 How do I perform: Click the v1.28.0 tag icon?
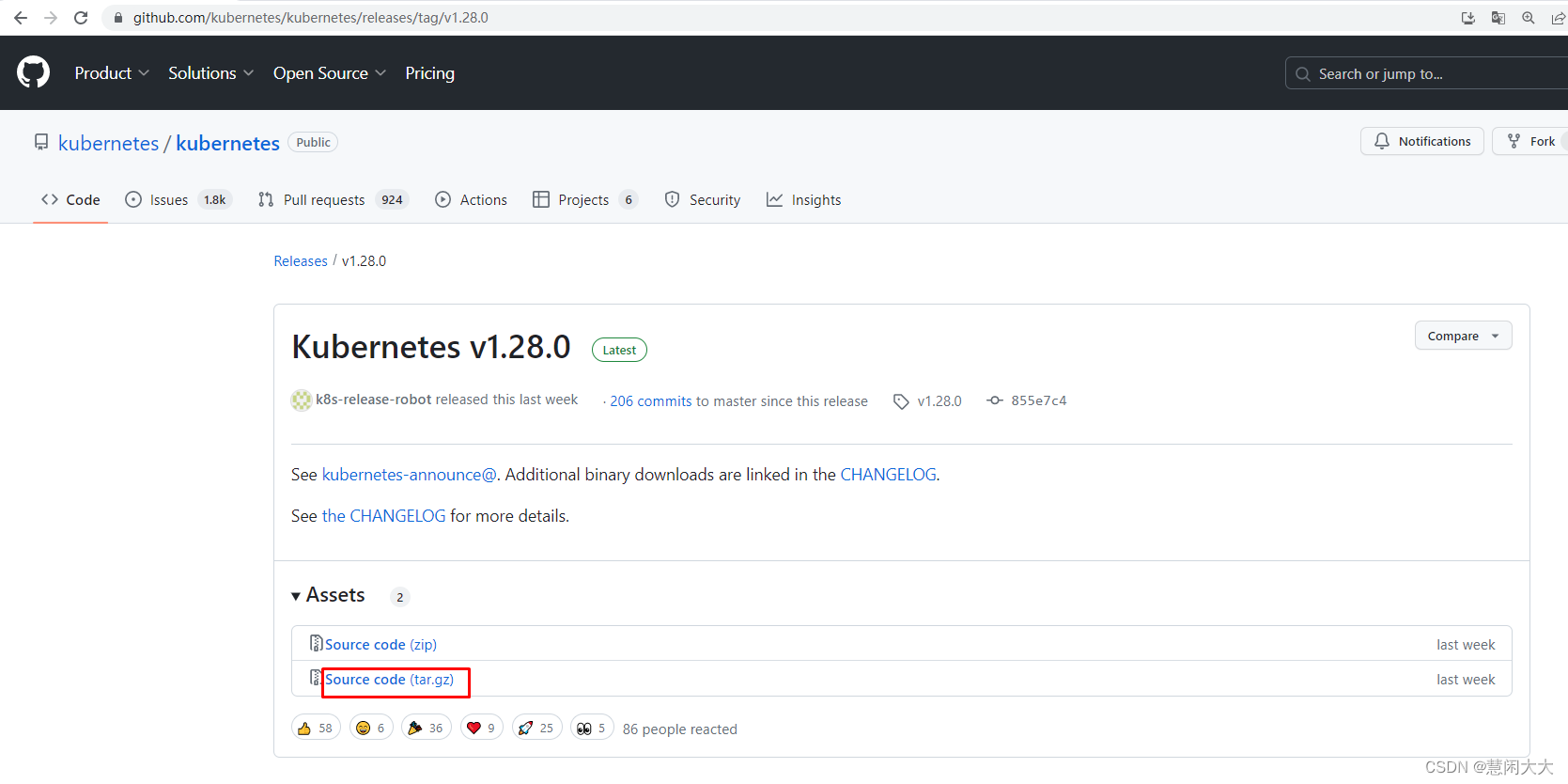901,401
